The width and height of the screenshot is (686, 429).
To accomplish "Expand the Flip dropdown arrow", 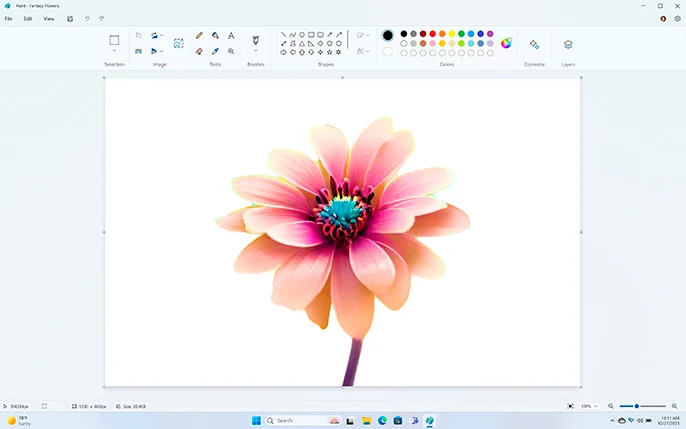I will [x=162, y=51].
